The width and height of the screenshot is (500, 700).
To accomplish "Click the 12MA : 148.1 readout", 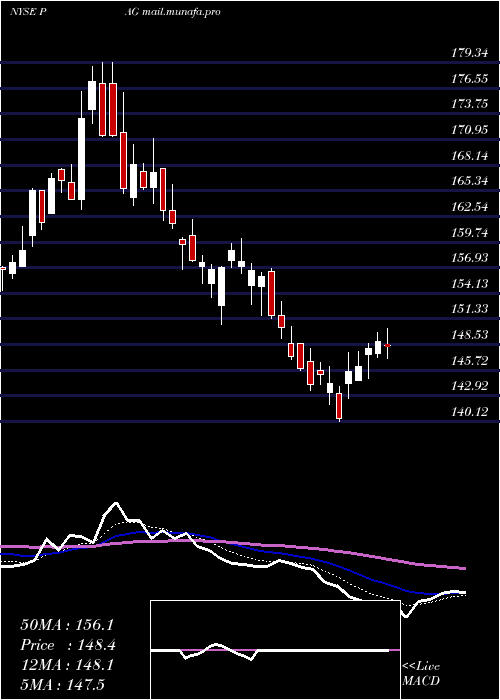I will pos(67,665).
